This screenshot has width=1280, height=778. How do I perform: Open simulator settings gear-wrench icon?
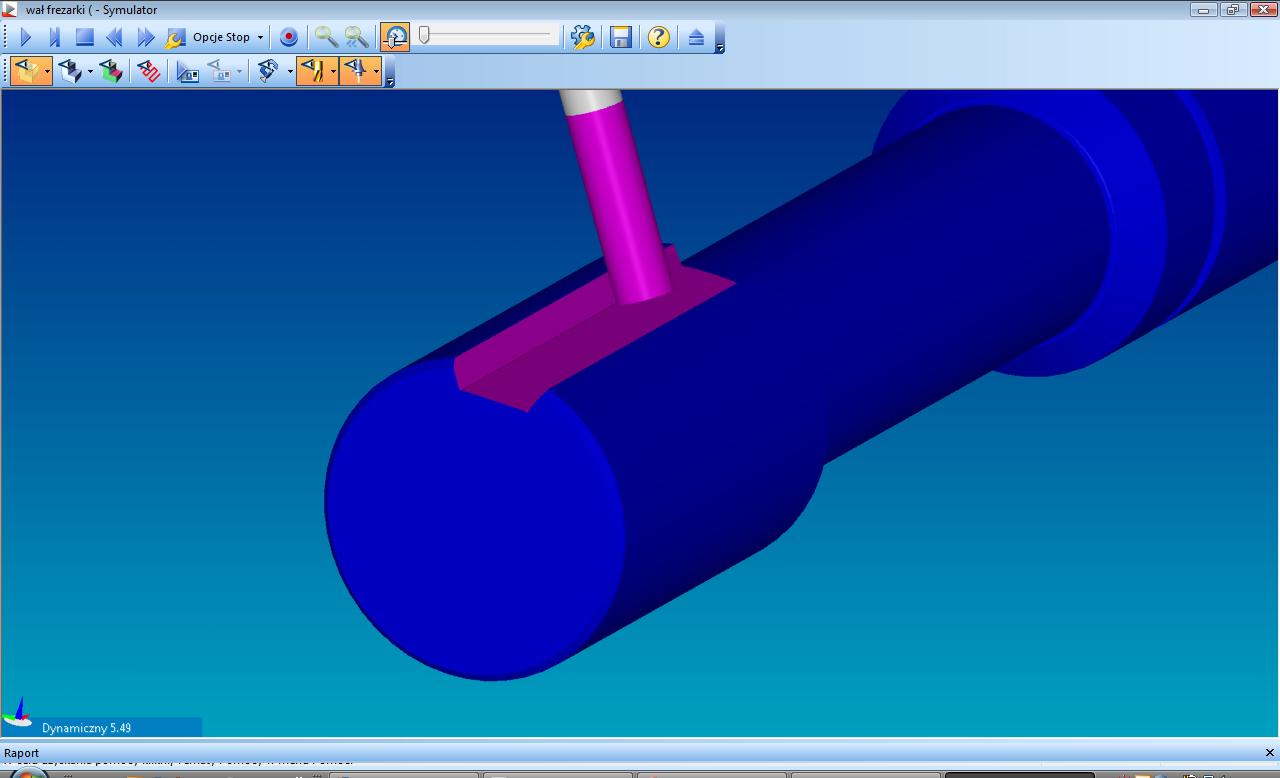pyautogui.click(x=583, y=38)
